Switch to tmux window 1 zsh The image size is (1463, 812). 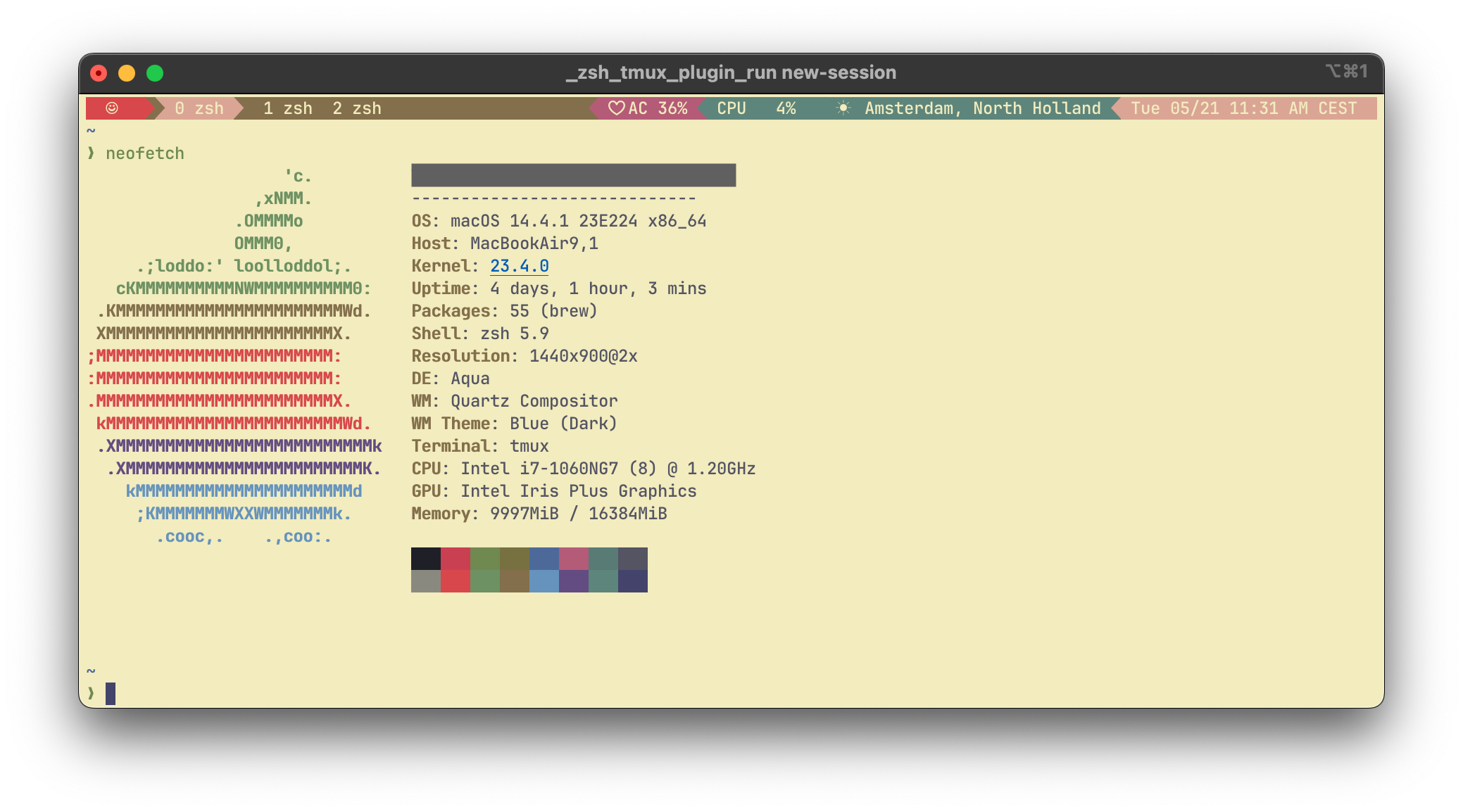pyautogui.click(x=287, y=108)
